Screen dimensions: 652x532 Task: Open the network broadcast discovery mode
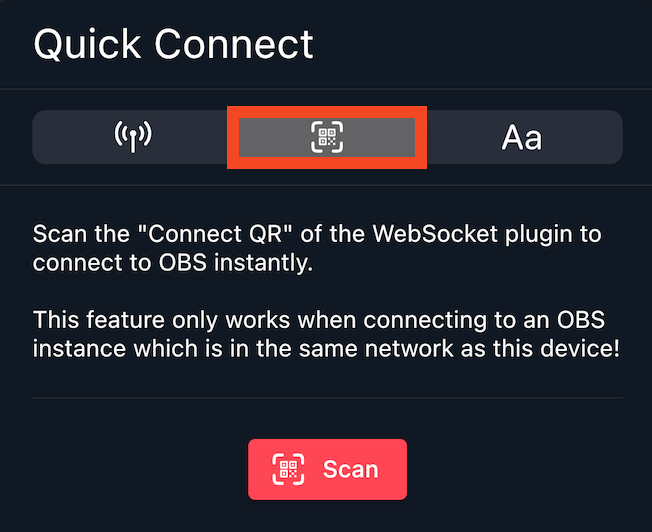pyautogui.click(x=132, y=137)
